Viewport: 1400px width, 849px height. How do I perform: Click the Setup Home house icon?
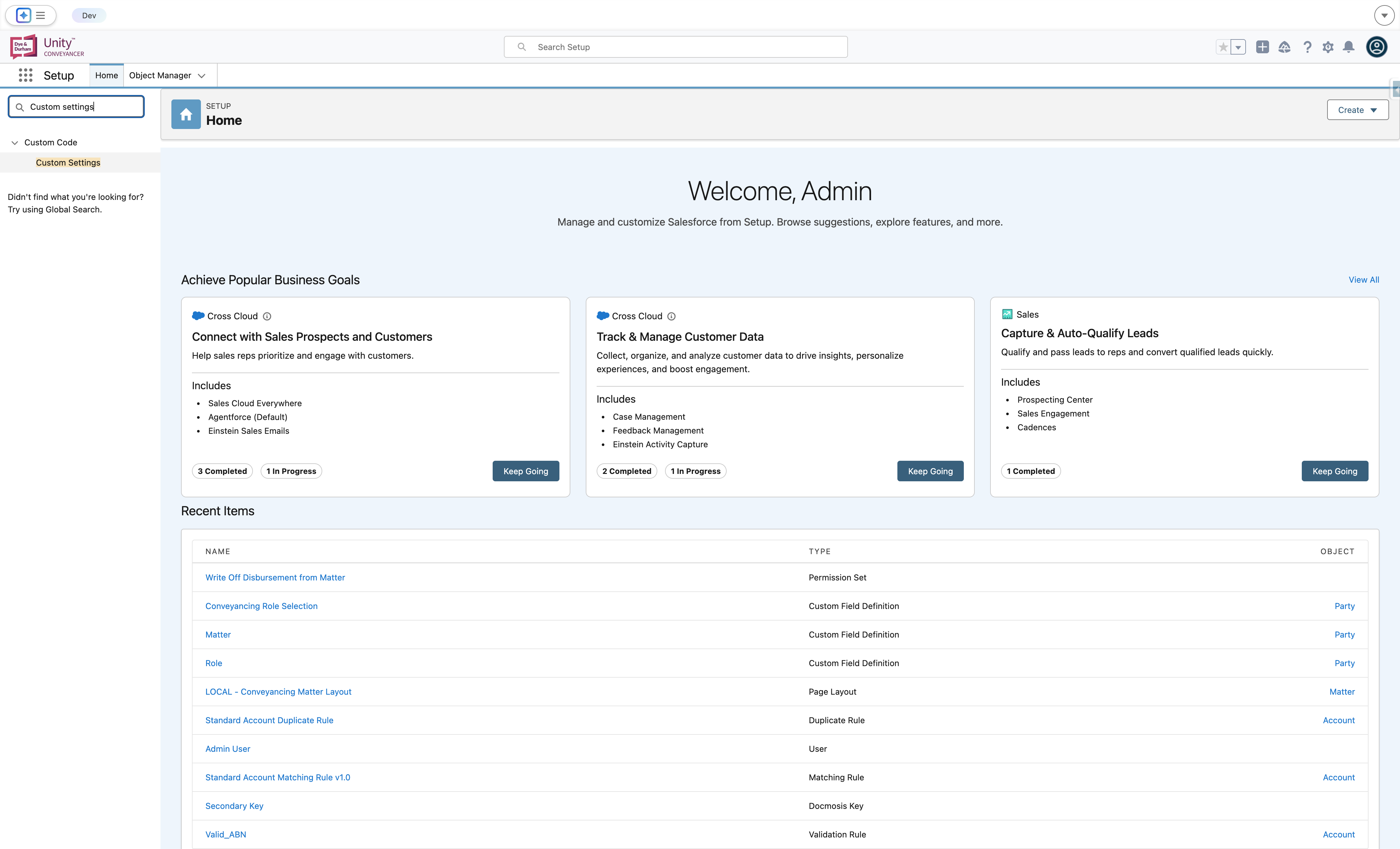[186, 114]
